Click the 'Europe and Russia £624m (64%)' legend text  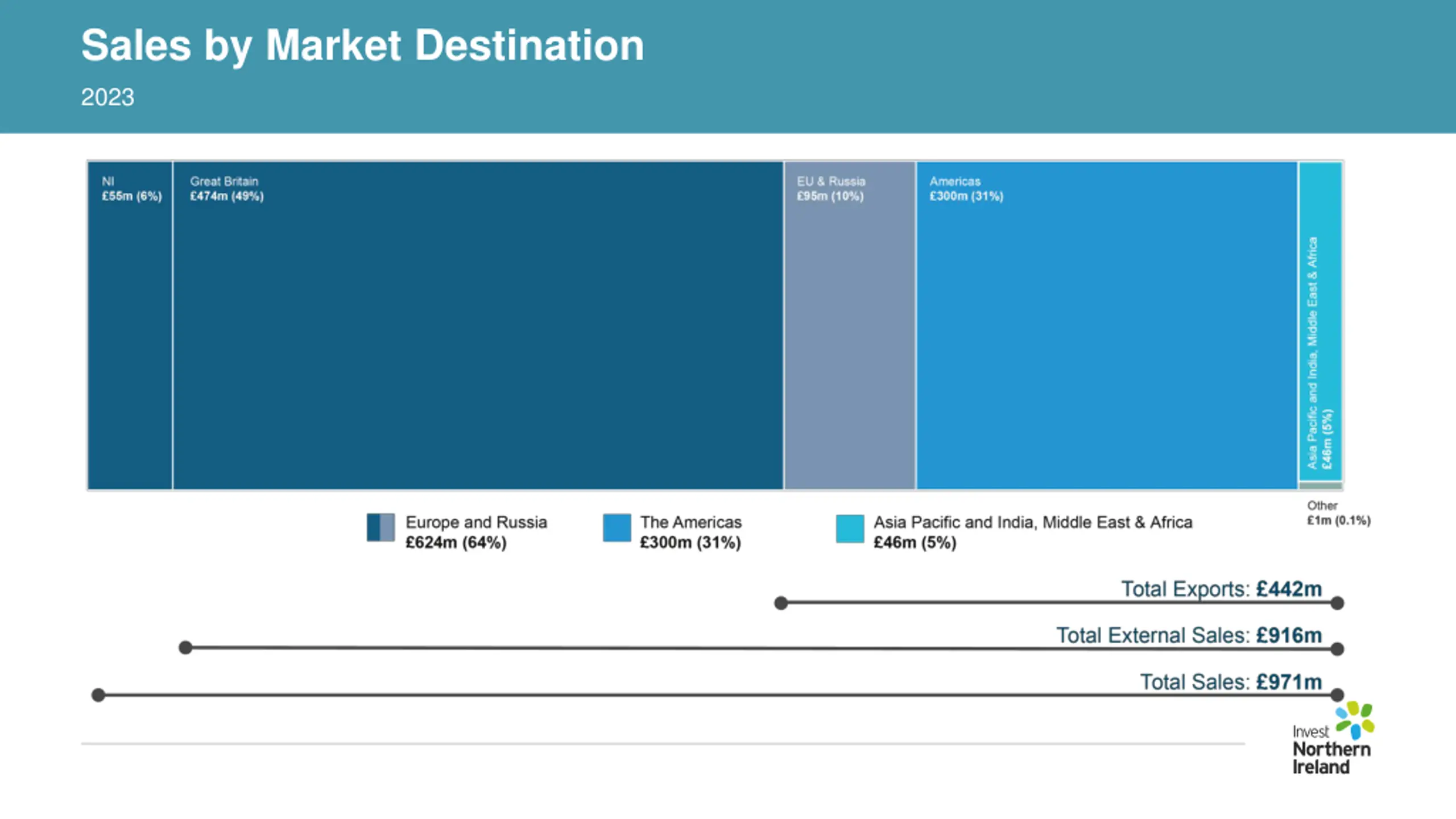(476, 532)
